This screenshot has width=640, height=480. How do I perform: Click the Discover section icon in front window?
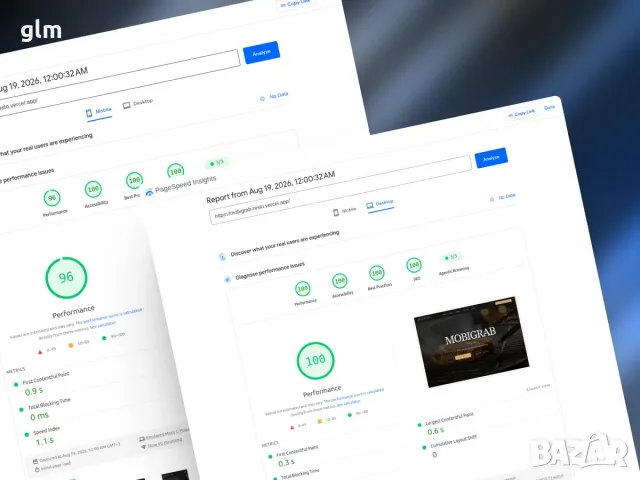pos(222,257)
